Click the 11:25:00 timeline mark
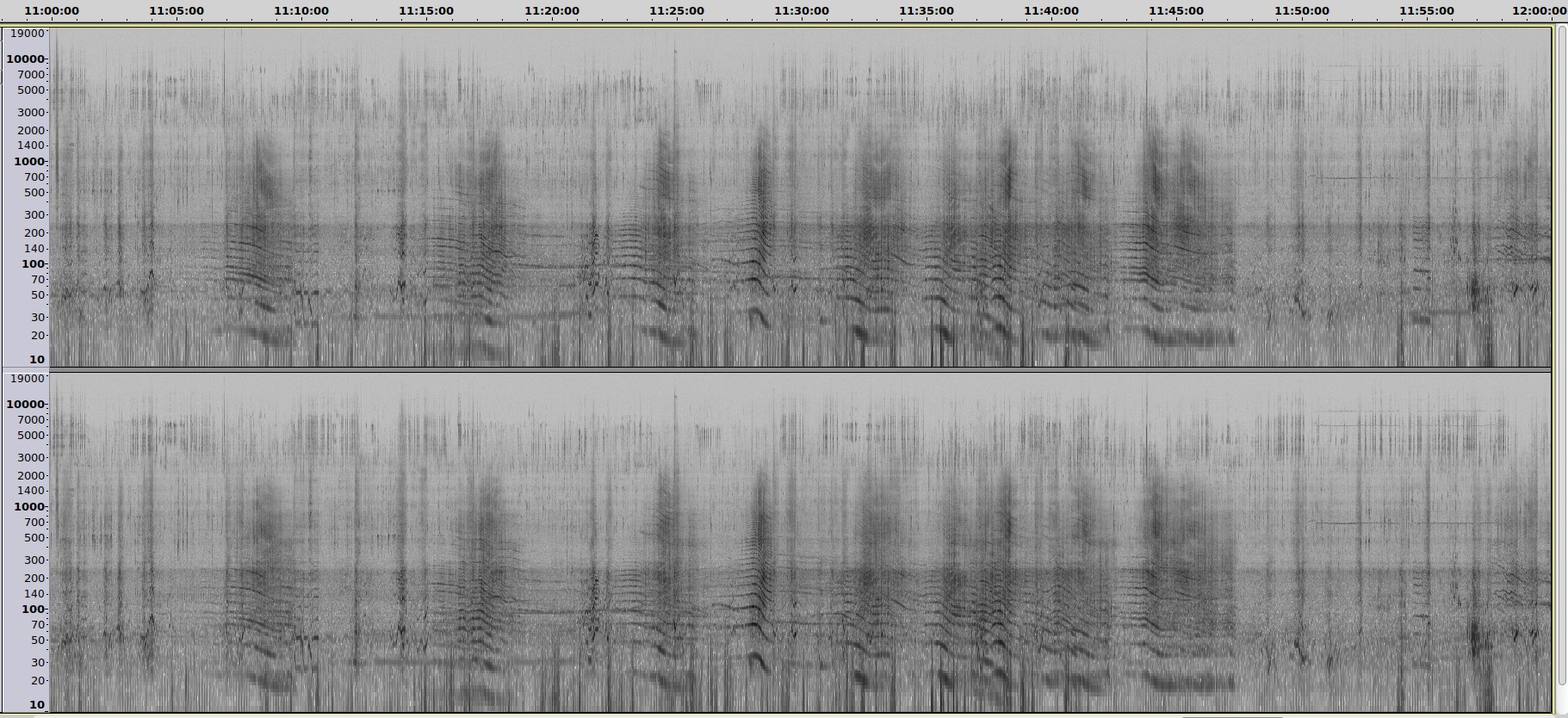1568x718 pixels. click(676, 11)
